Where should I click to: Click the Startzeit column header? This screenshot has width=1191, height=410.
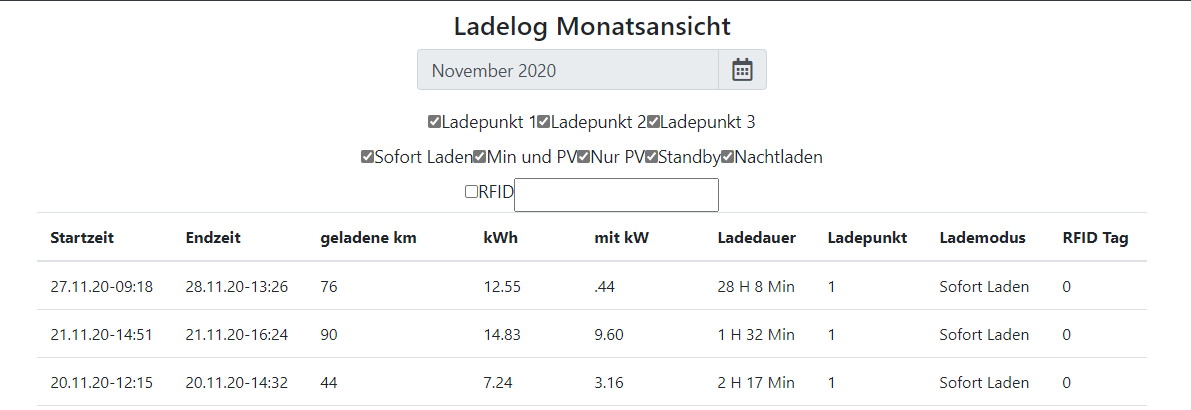pos(82,238)
